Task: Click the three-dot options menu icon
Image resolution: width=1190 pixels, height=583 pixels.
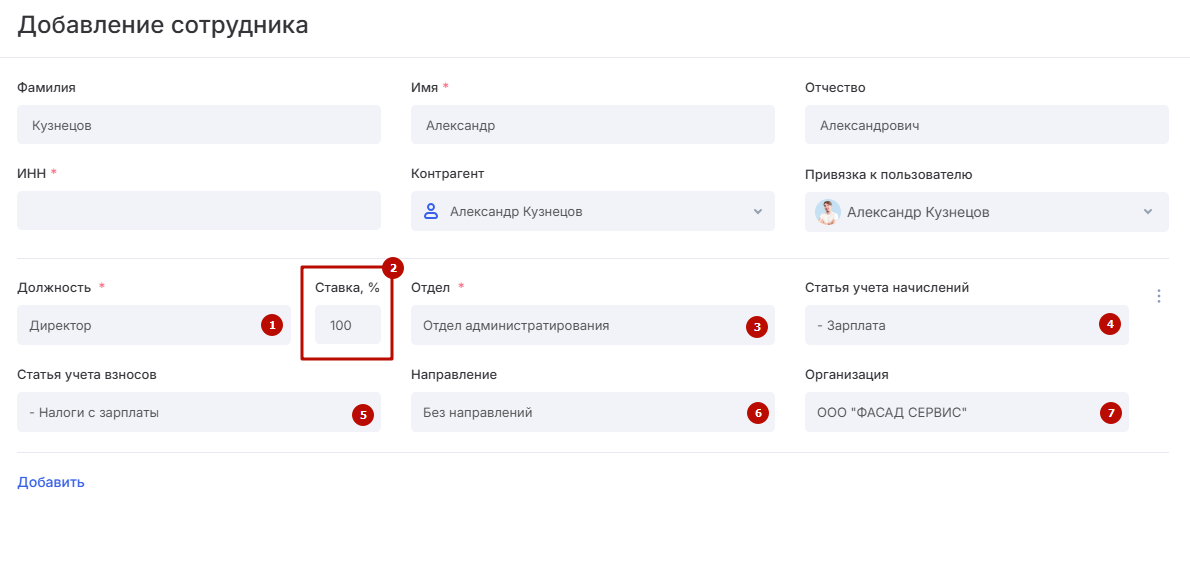Action: 1159,296
